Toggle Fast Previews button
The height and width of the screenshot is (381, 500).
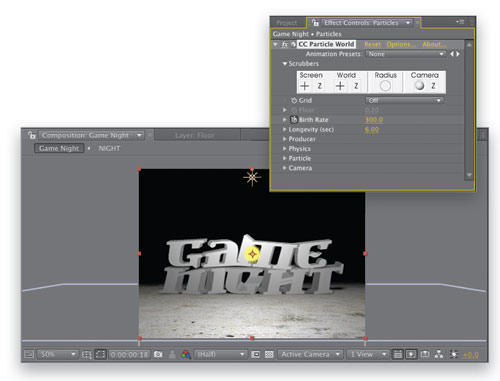coord(411,354)
